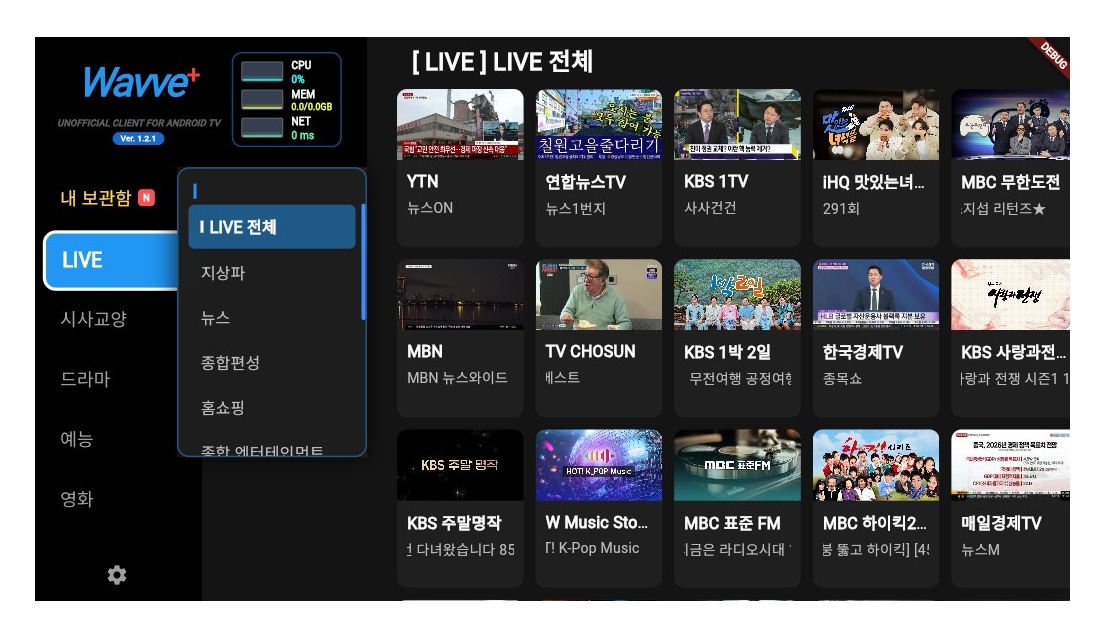Open the MBC 표준 FM thumbnail

coord(737,466)
